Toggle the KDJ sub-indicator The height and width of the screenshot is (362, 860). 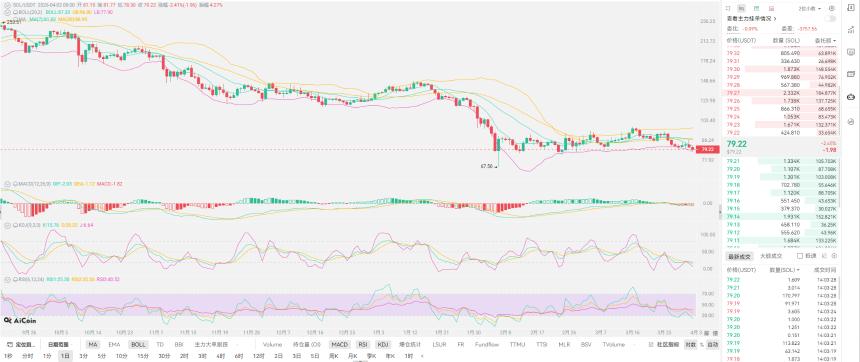click(x=382, y=344)
